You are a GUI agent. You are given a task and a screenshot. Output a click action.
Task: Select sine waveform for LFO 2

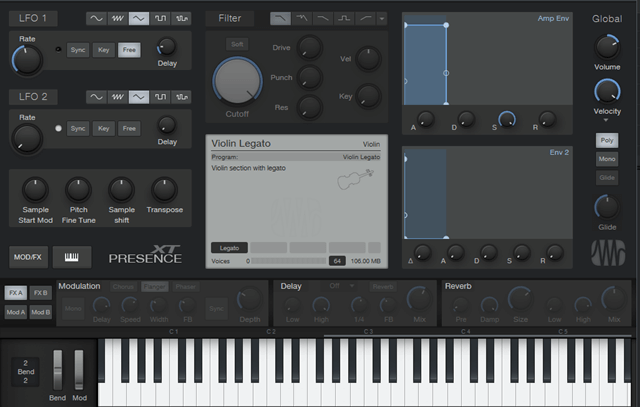(x=96, y=97)
